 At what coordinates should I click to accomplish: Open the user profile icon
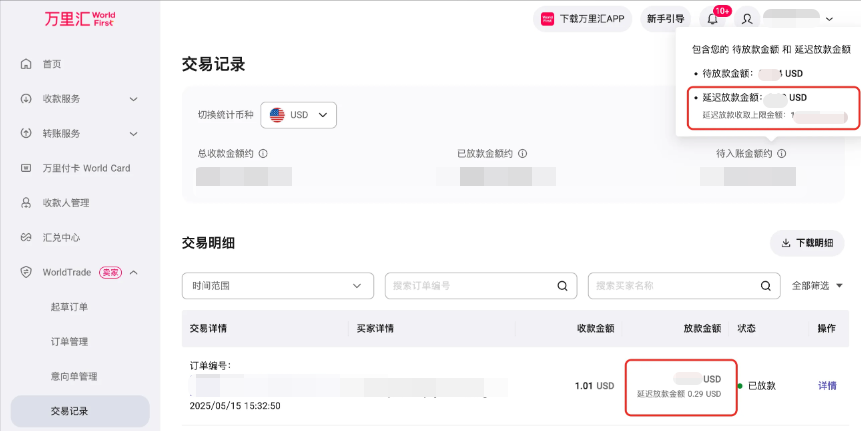coord(746,18)
